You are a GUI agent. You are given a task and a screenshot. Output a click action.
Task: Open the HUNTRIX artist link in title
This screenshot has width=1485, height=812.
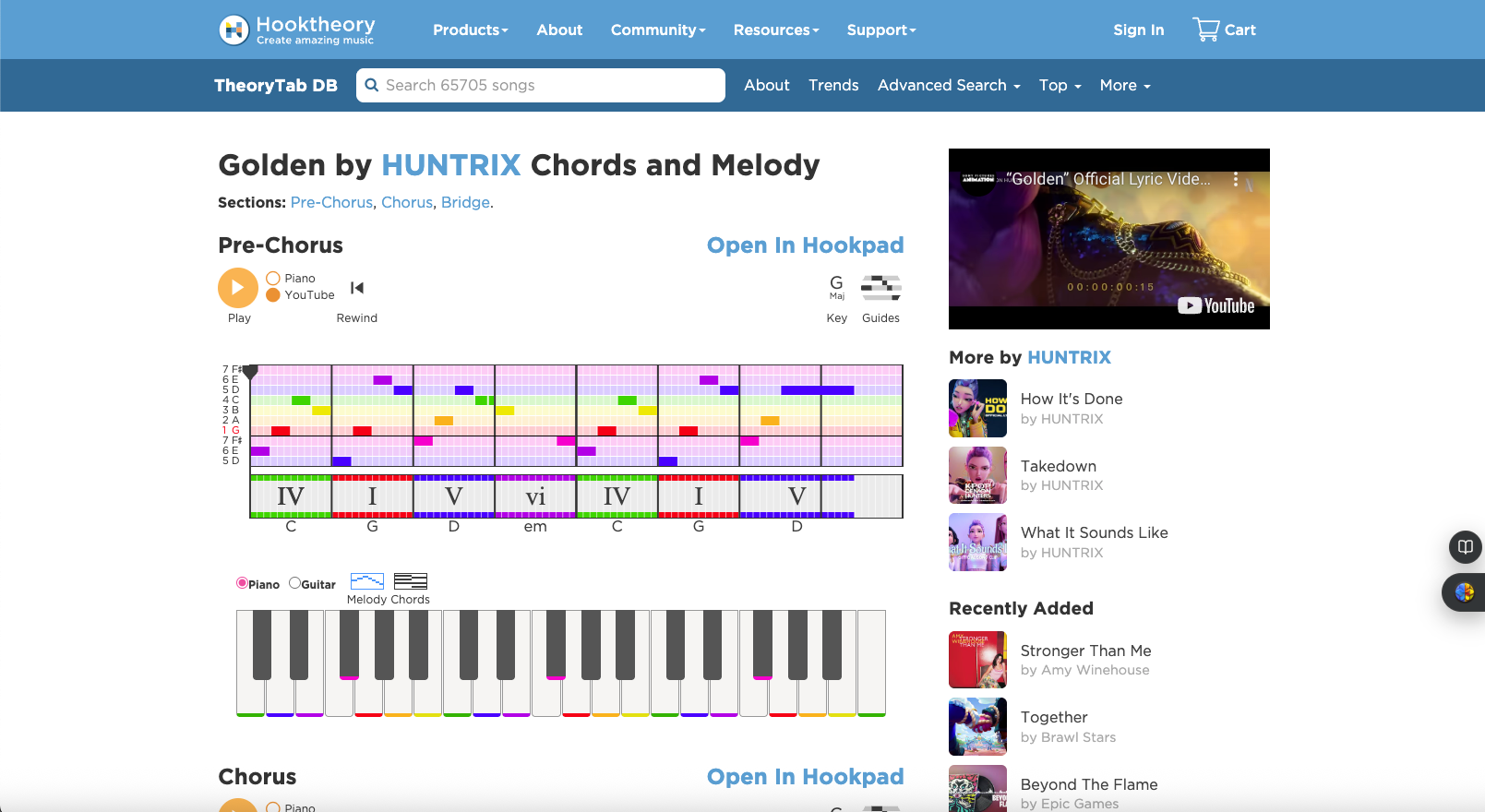click(x=451, y=165)
